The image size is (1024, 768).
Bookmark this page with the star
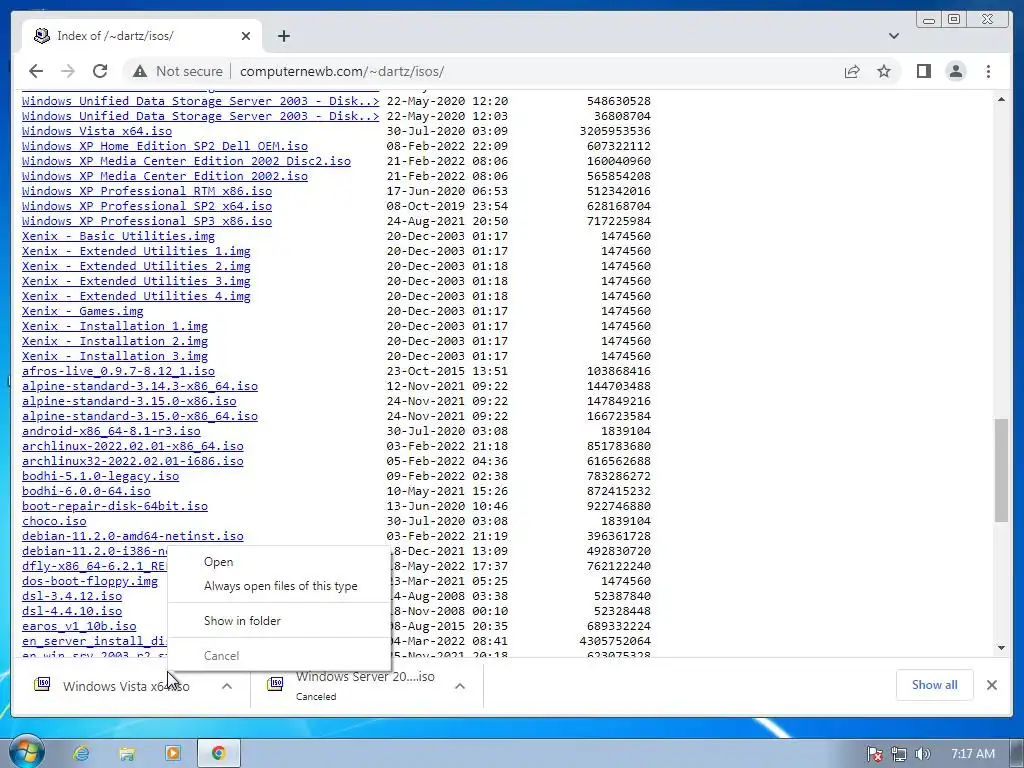tap(884, 71)
